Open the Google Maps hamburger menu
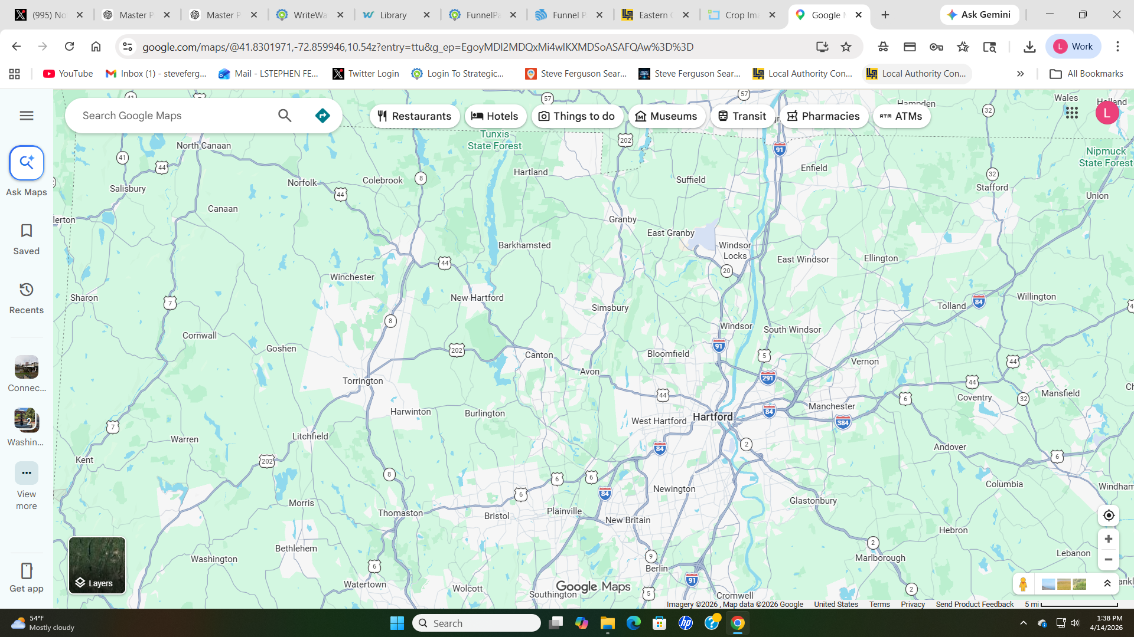1134x637 pixels. pyautogui.click(x=27, y=116)
